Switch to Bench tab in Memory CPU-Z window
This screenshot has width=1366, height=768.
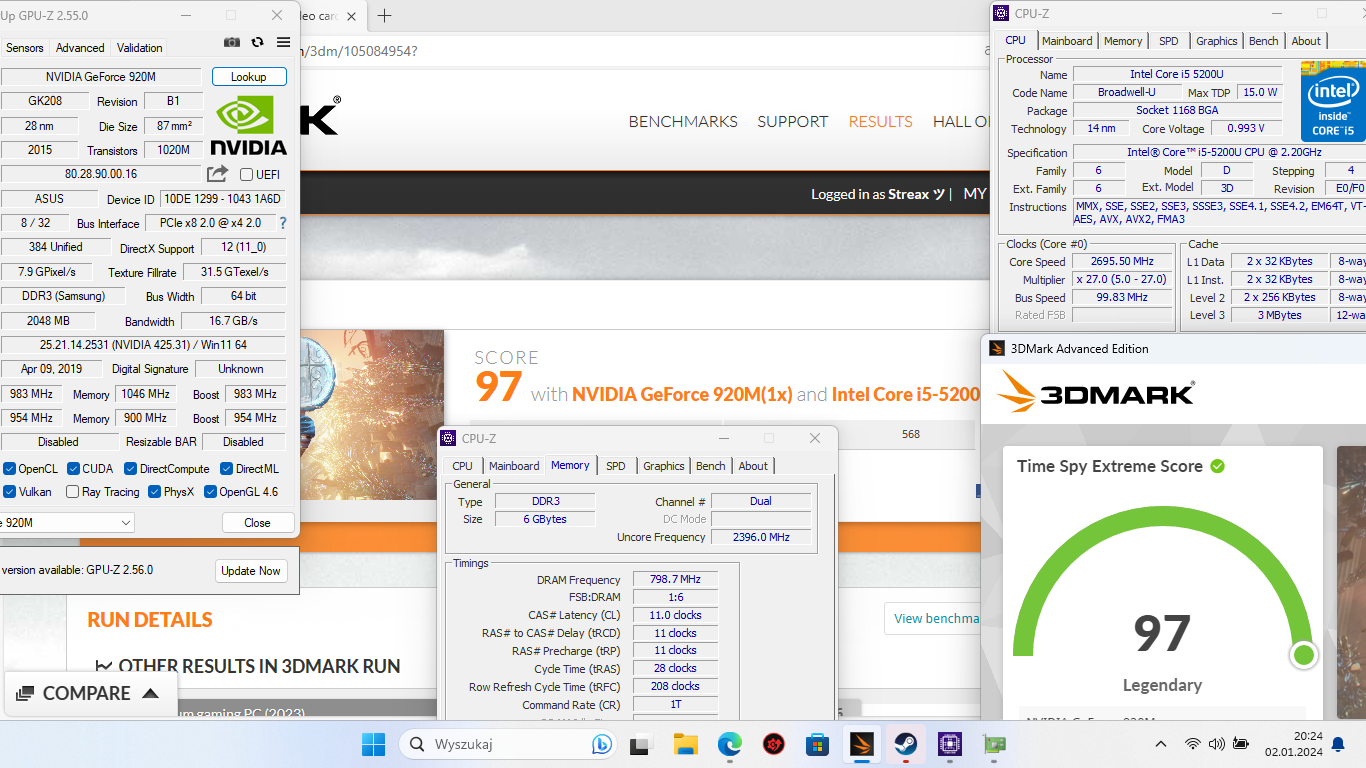(x=711, y=466)
